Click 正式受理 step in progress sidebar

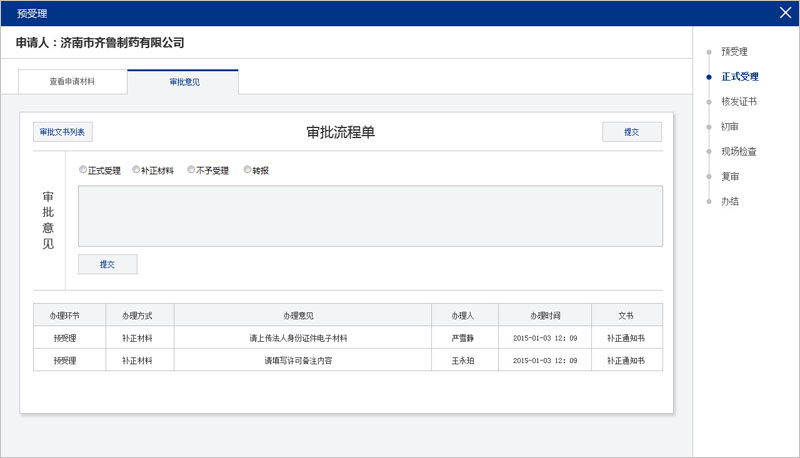pos(739,76)
